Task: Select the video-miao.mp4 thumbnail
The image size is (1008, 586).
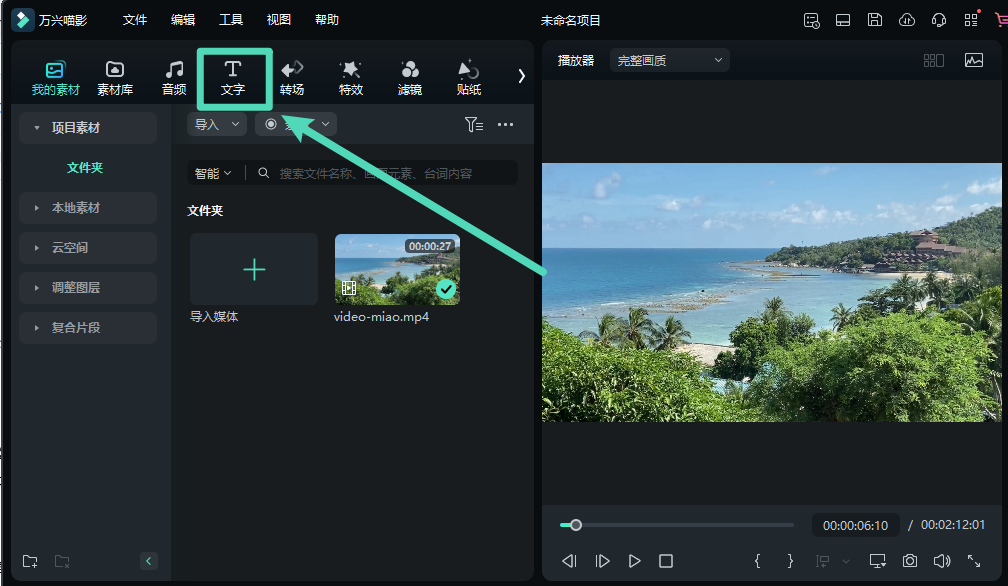Action: (397, 269)
